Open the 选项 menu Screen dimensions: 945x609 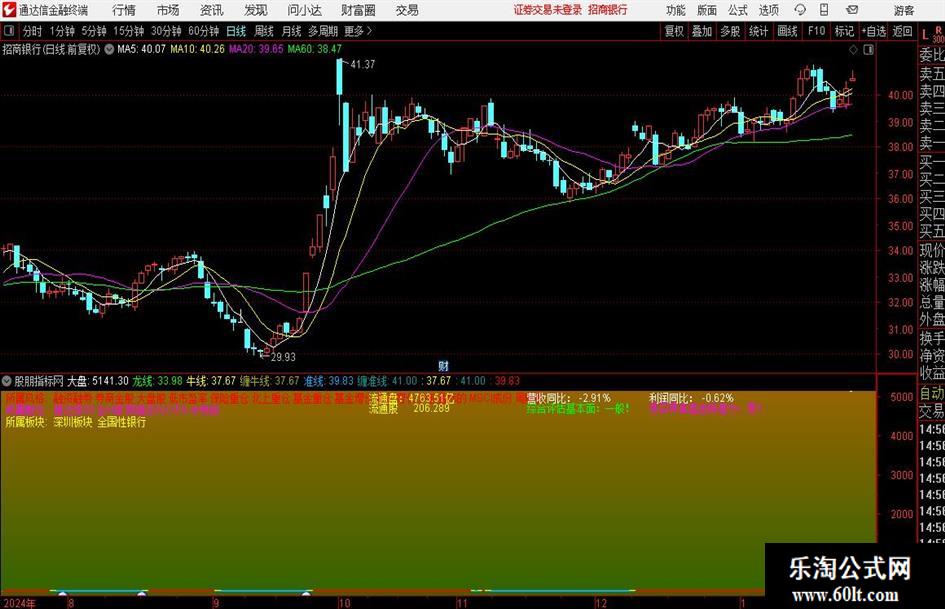(768, 10)
